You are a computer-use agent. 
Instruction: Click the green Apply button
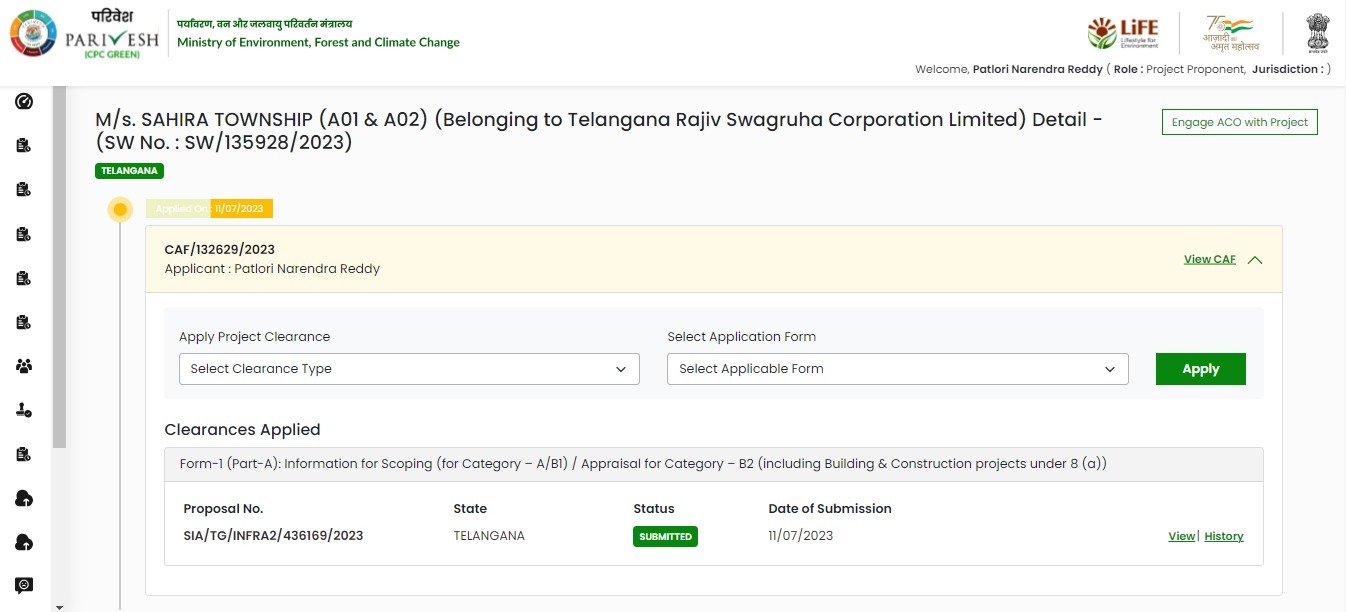[1201, 369]
